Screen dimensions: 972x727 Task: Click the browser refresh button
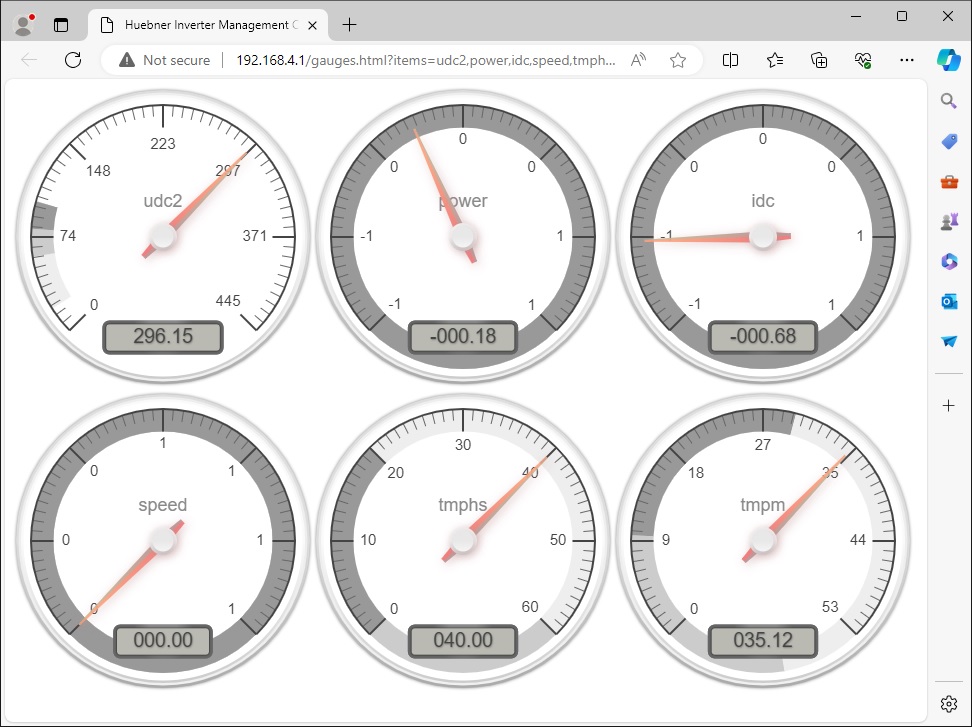(x=73, y=60)
